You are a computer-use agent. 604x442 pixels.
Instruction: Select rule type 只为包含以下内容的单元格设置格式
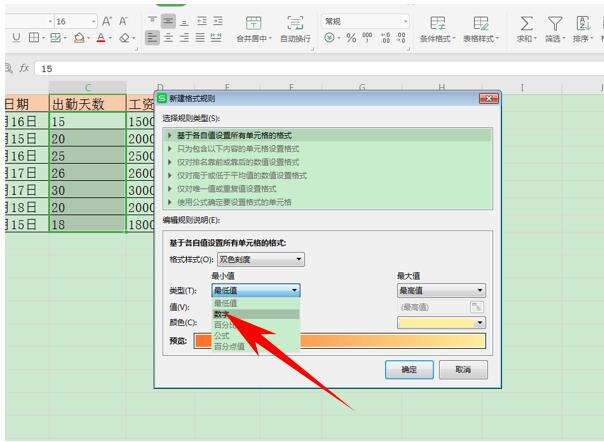coord(327,149)
